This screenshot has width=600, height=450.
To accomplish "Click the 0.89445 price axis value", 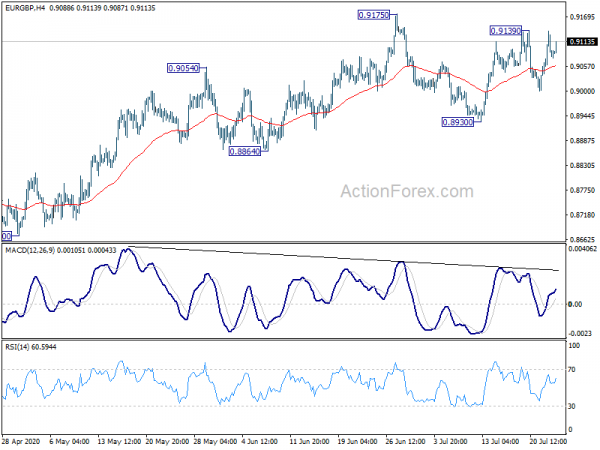I will [582, 116].
